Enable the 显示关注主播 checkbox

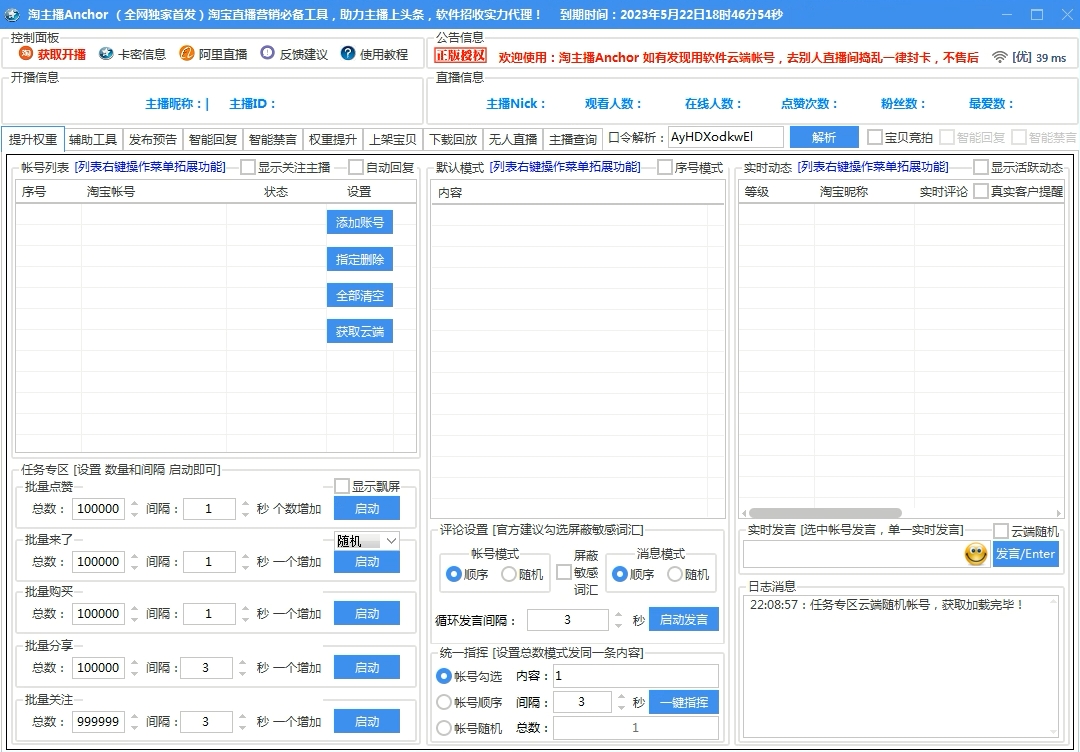pyautogui.click(x=248, y=167)
